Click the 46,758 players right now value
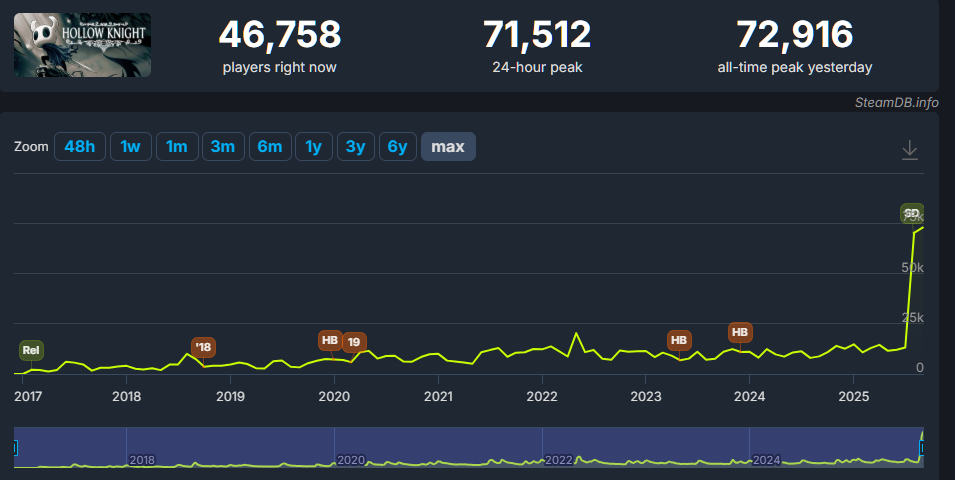Viewport: 955px width, 480px height. [280, 35]
